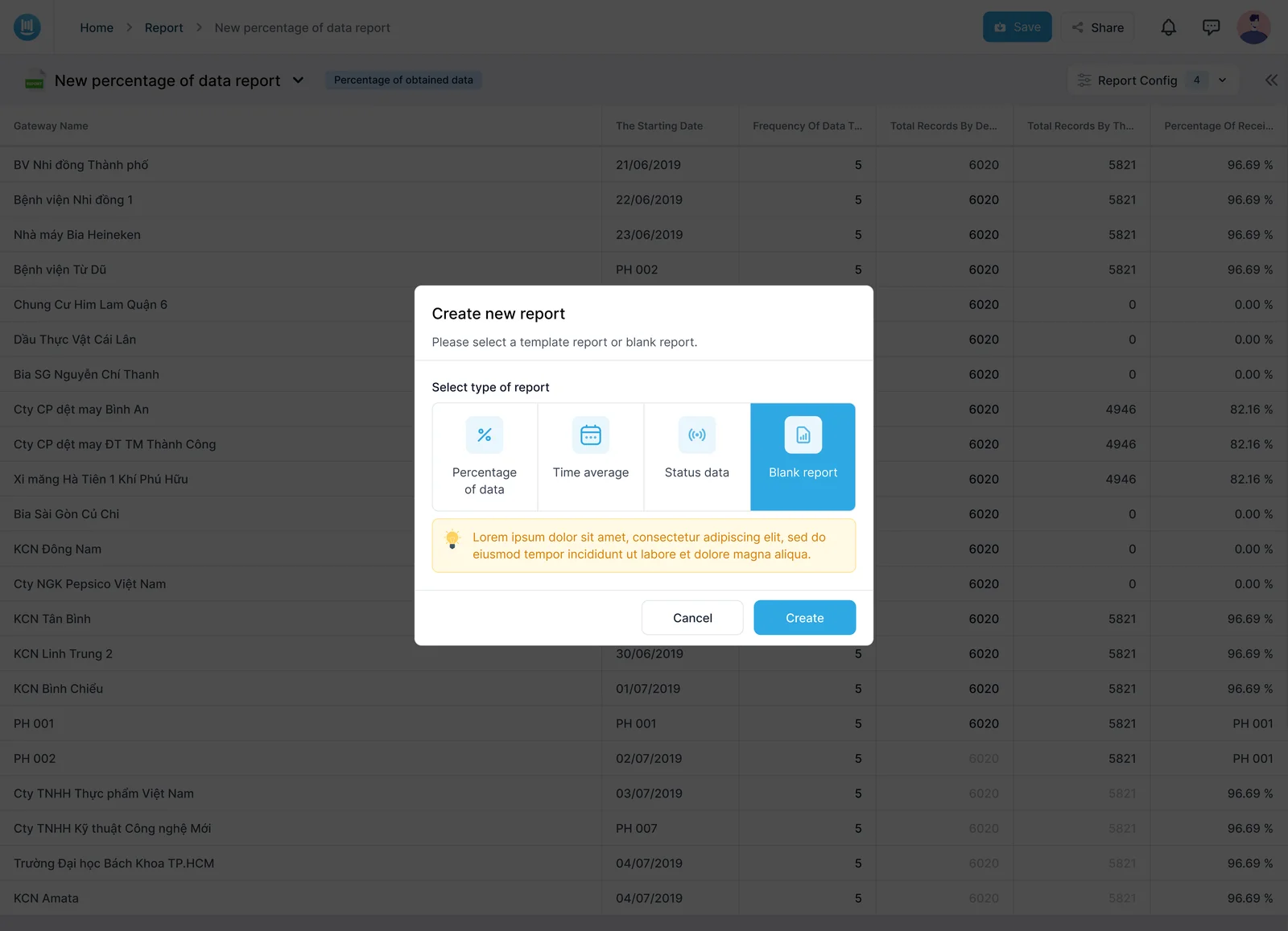Select Blank report type
1288x931 pixels.
(x=803, y=457)
